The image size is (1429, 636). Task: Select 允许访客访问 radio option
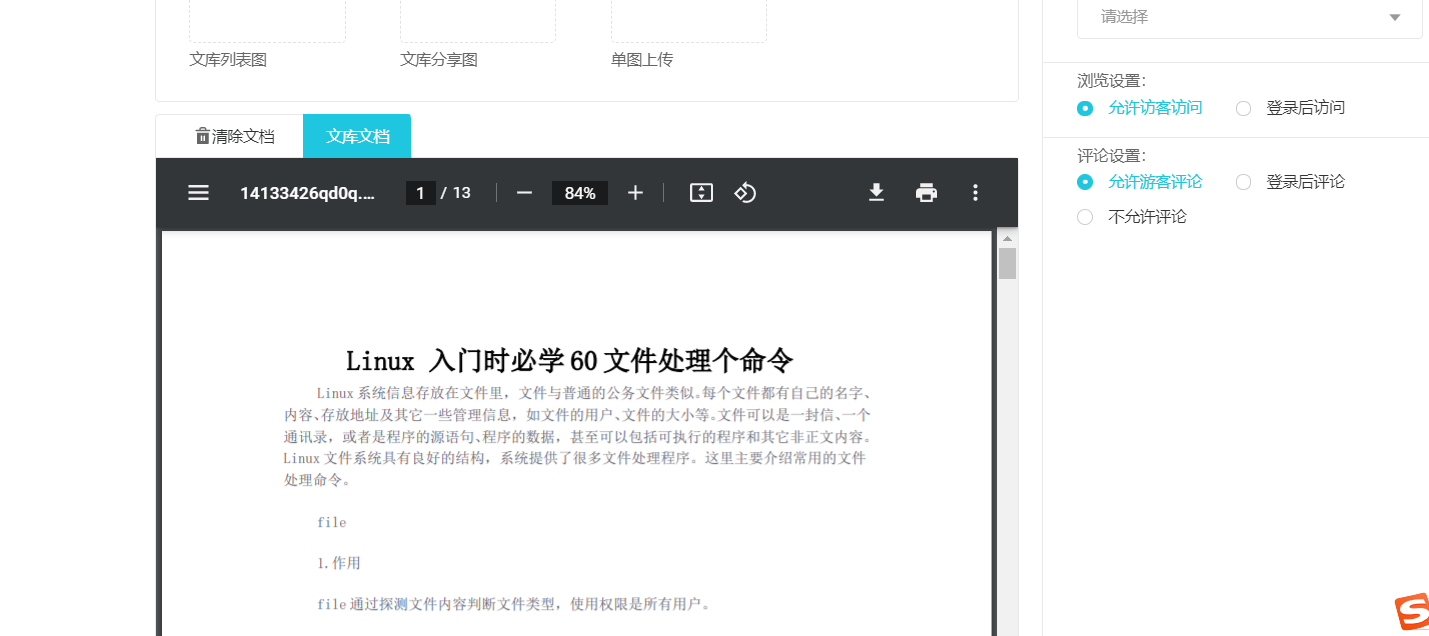point(1085,108)
